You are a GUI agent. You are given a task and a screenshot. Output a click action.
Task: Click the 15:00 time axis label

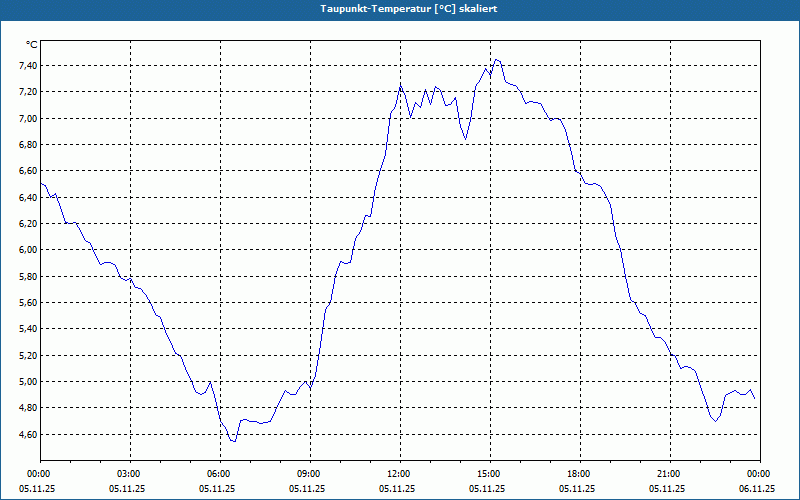pyautogui.click(x=490, y=474)
